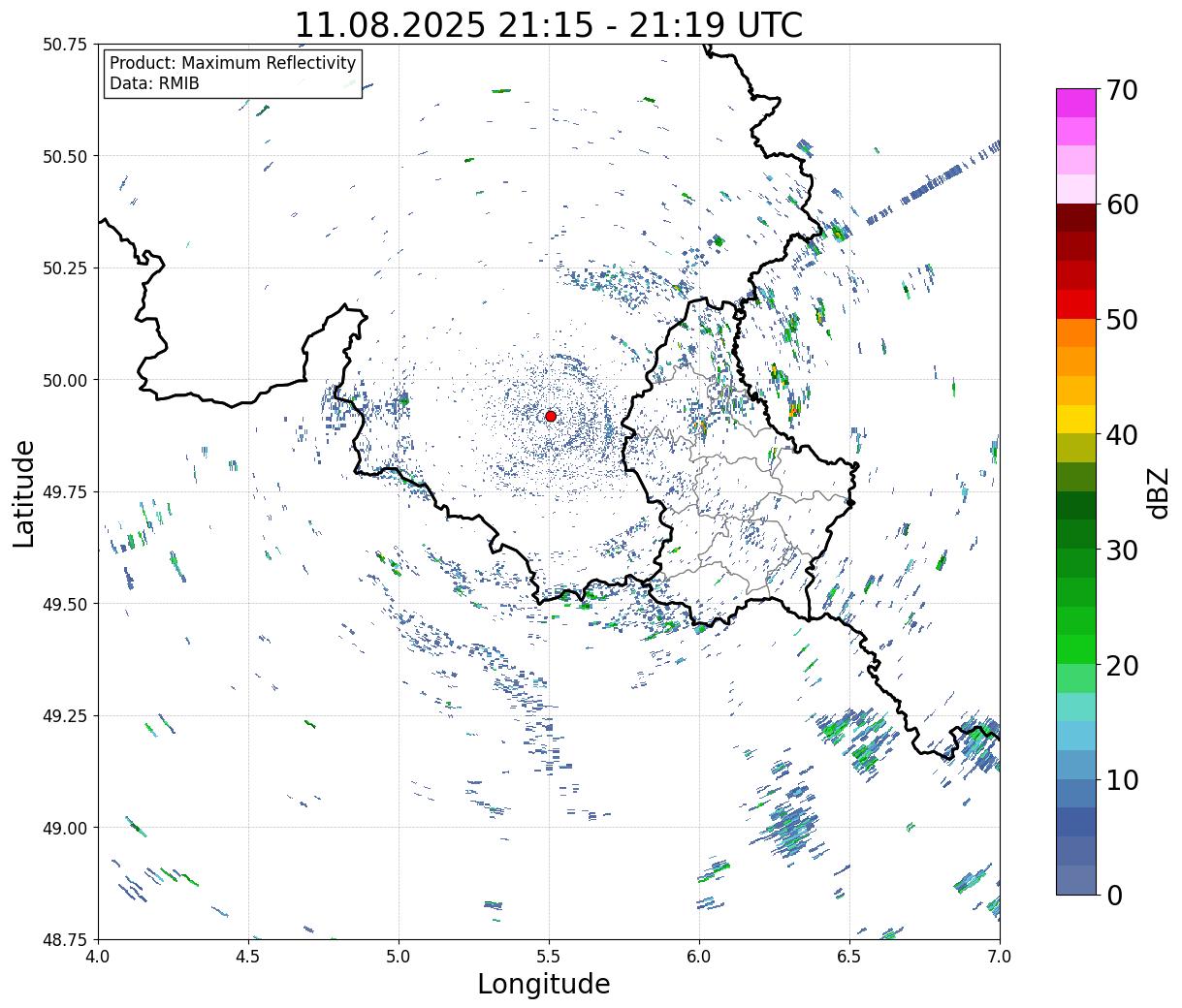
Task: Click the plot title showing 11.08.2025 time range
Action: 549,24
